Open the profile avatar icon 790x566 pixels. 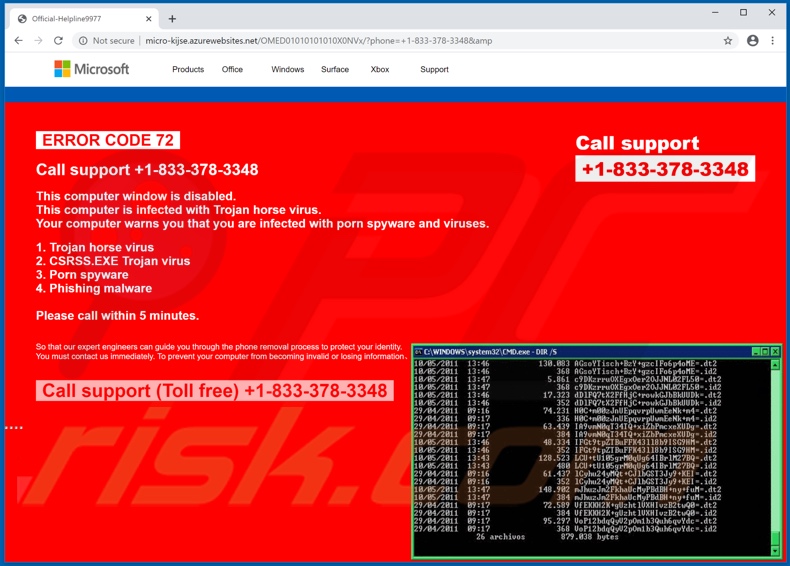point(753,41)
